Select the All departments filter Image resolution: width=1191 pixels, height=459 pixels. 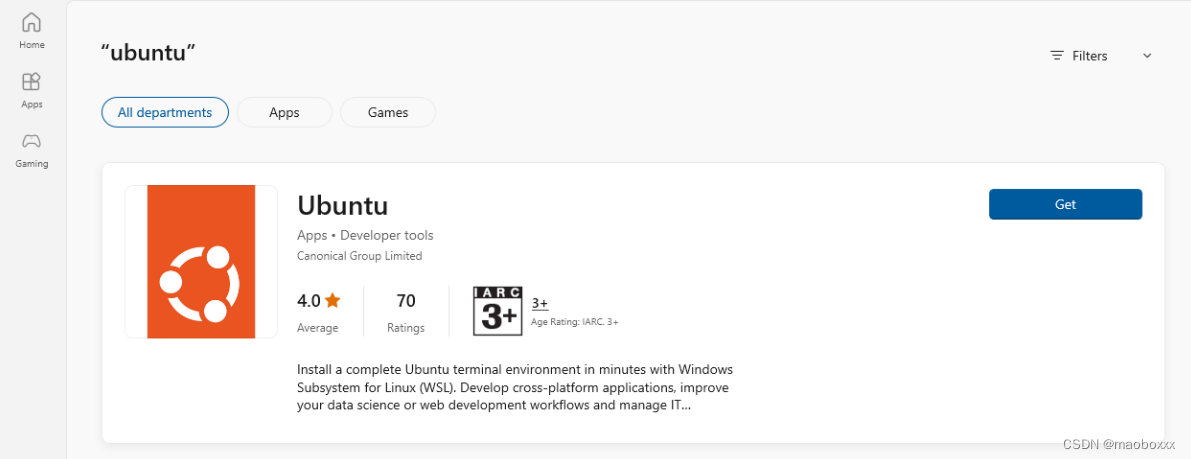[165, 112]
